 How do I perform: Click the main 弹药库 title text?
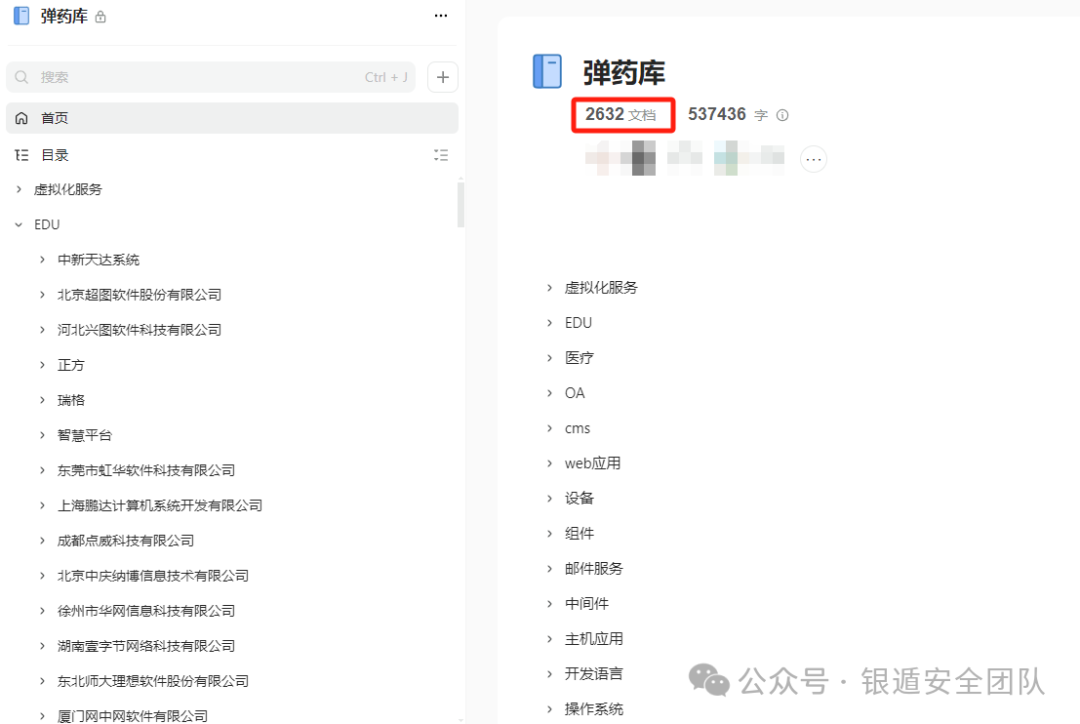(624, 72)
